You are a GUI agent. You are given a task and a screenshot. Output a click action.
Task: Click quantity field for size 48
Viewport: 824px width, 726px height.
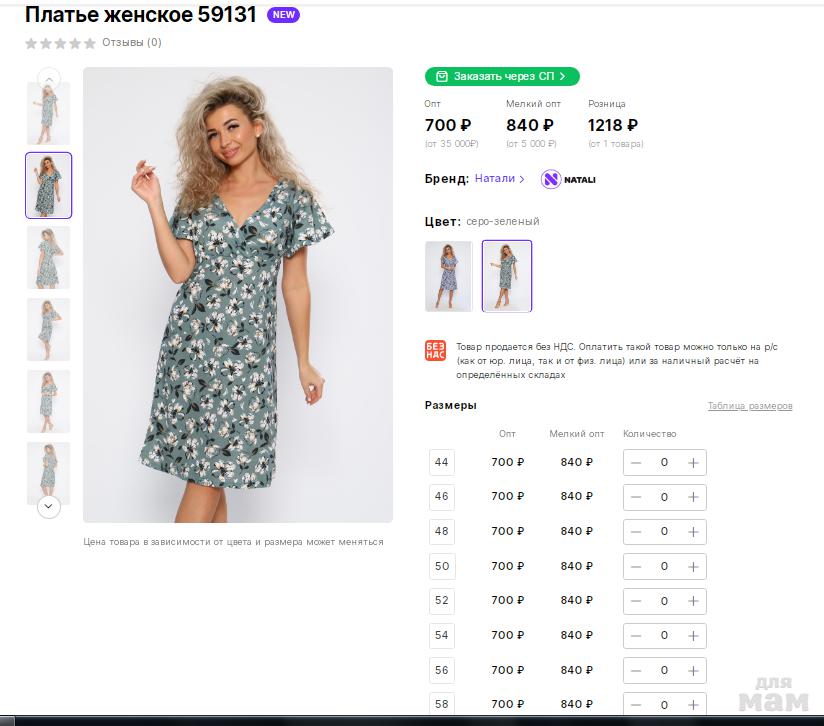click(664, 532)
